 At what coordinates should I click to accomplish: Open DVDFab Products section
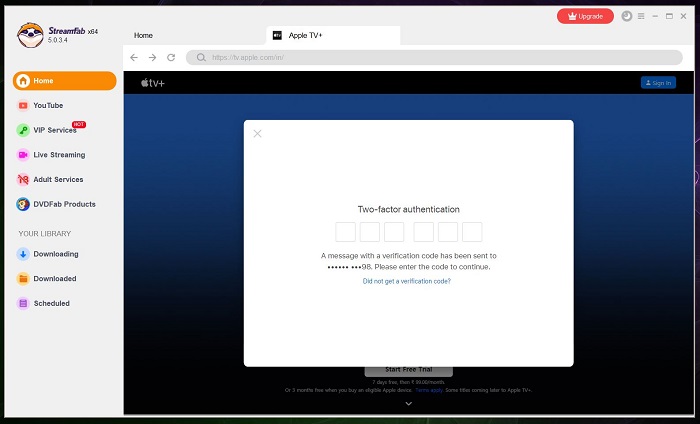pos(64,204)
